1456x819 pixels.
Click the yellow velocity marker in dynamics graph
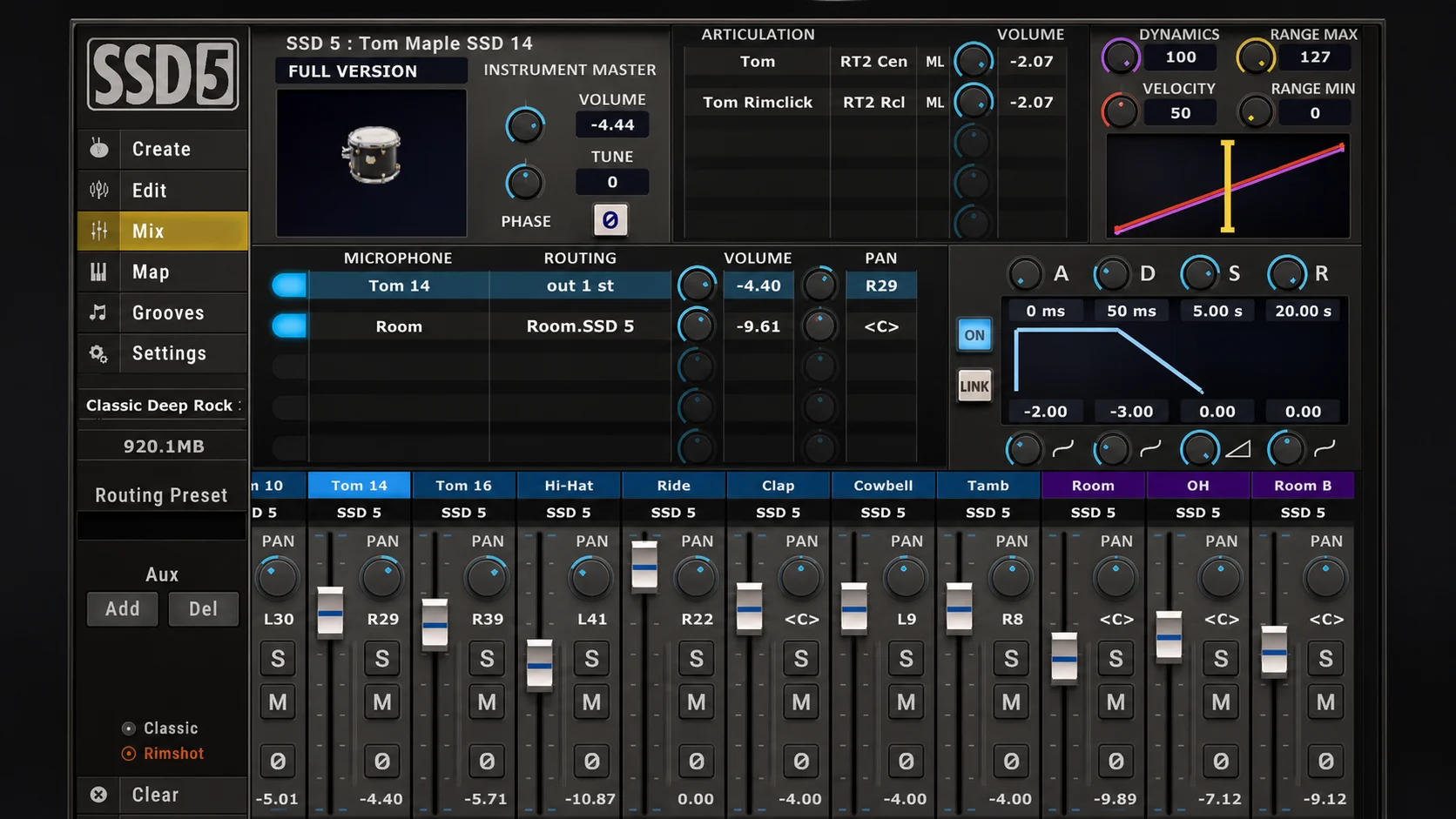point(1228,186)
